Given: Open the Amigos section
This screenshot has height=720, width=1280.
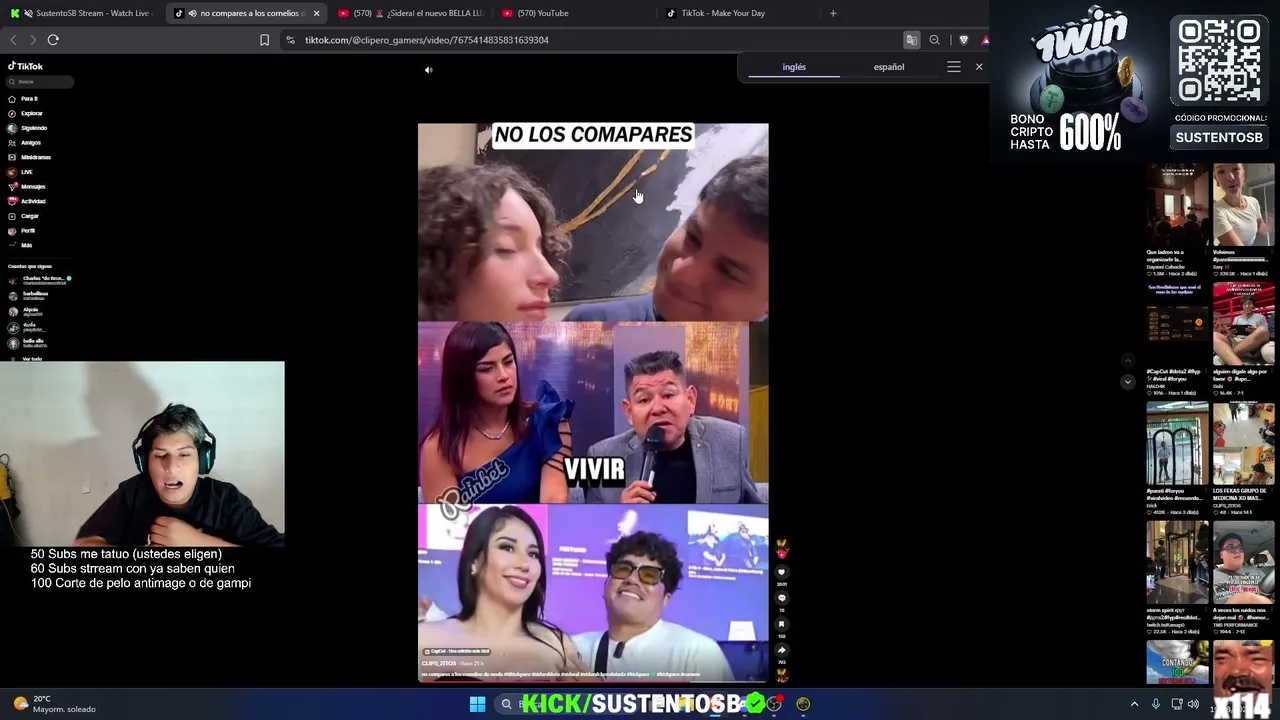Looking at the screenshot, I should tap(24, 143).
